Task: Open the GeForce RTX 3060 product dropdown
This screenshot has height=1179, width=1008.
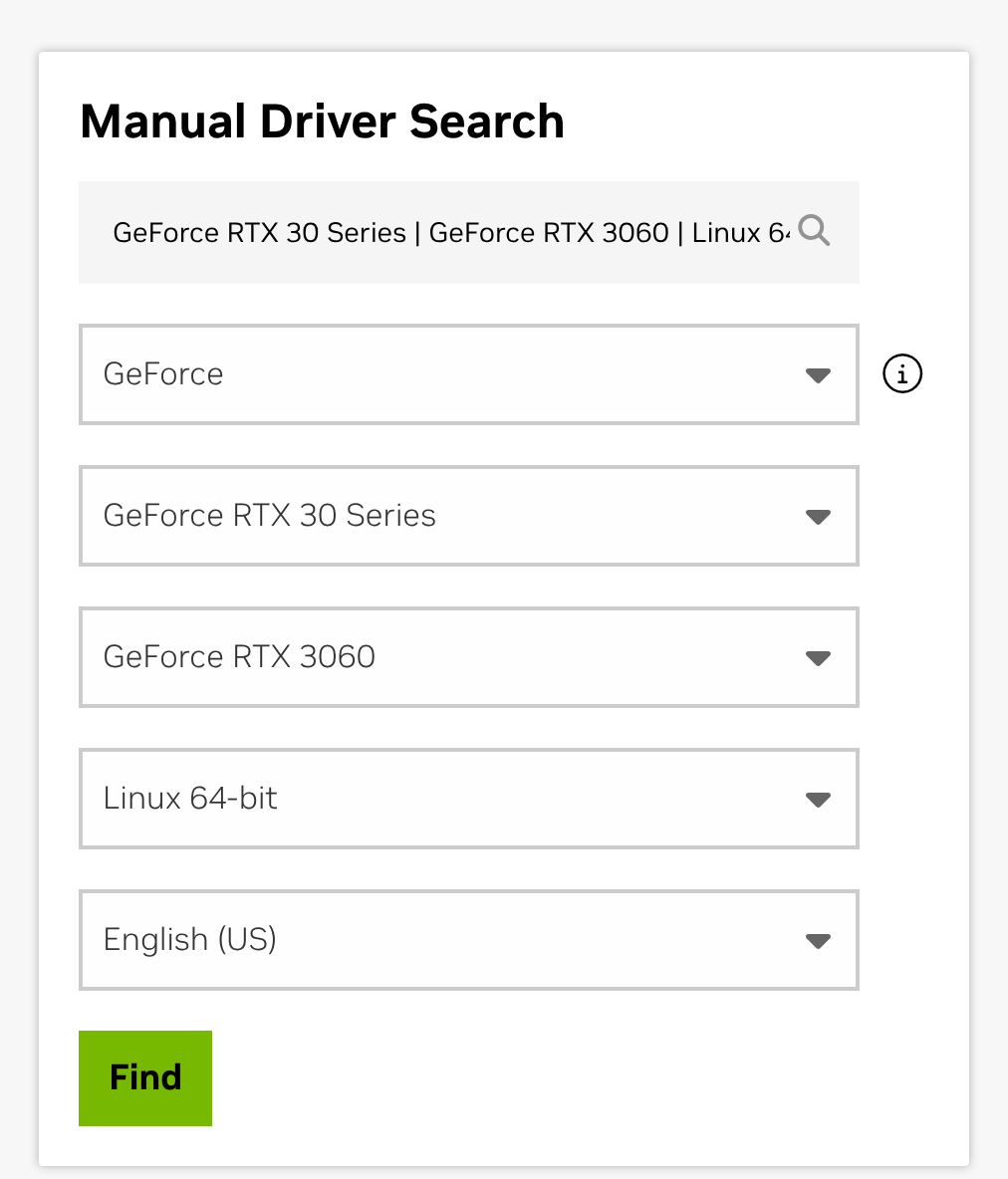Action: point(469,657)
